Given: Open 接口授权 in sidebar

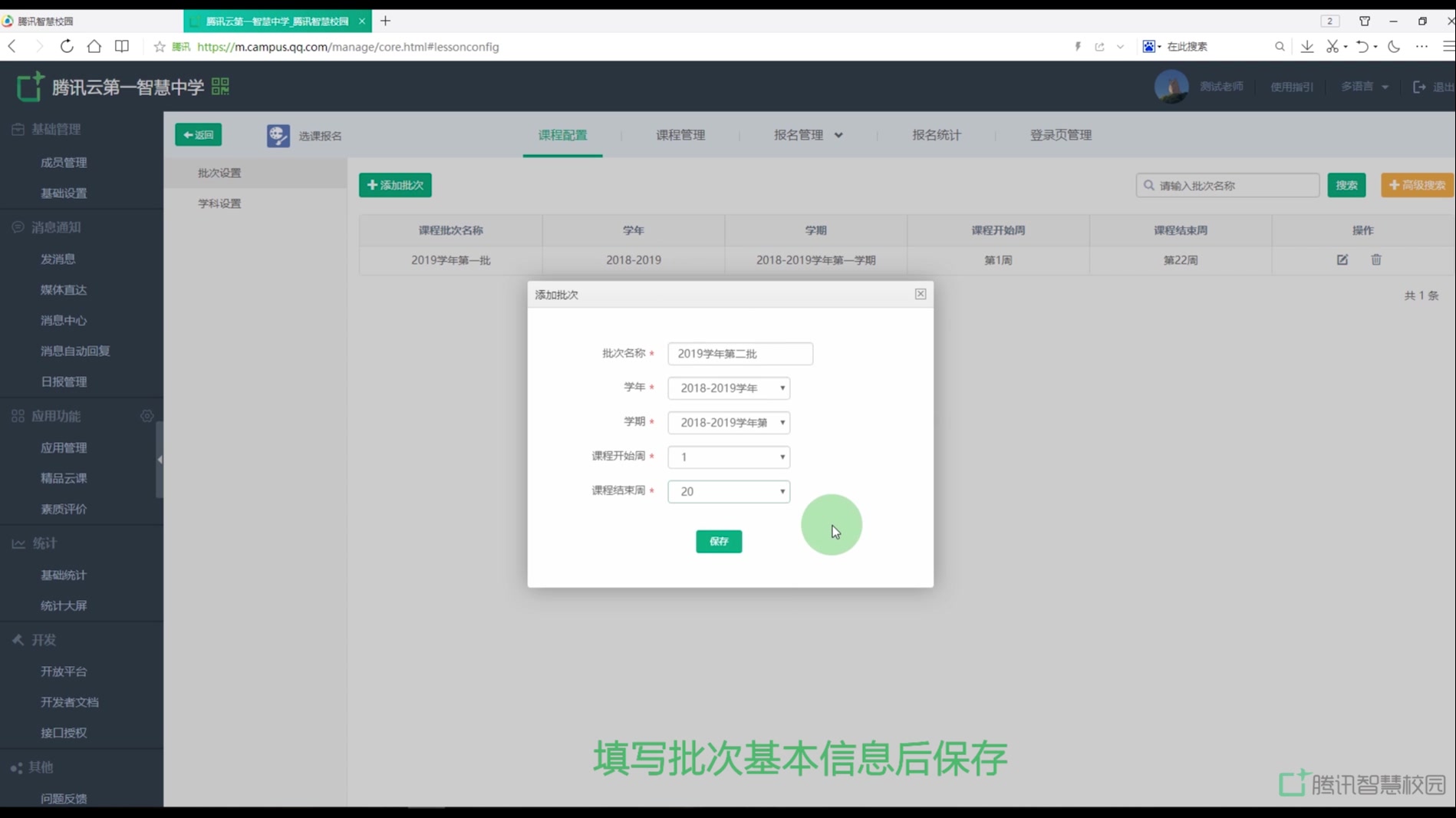Looking at the screenshot, I should 64,734.
